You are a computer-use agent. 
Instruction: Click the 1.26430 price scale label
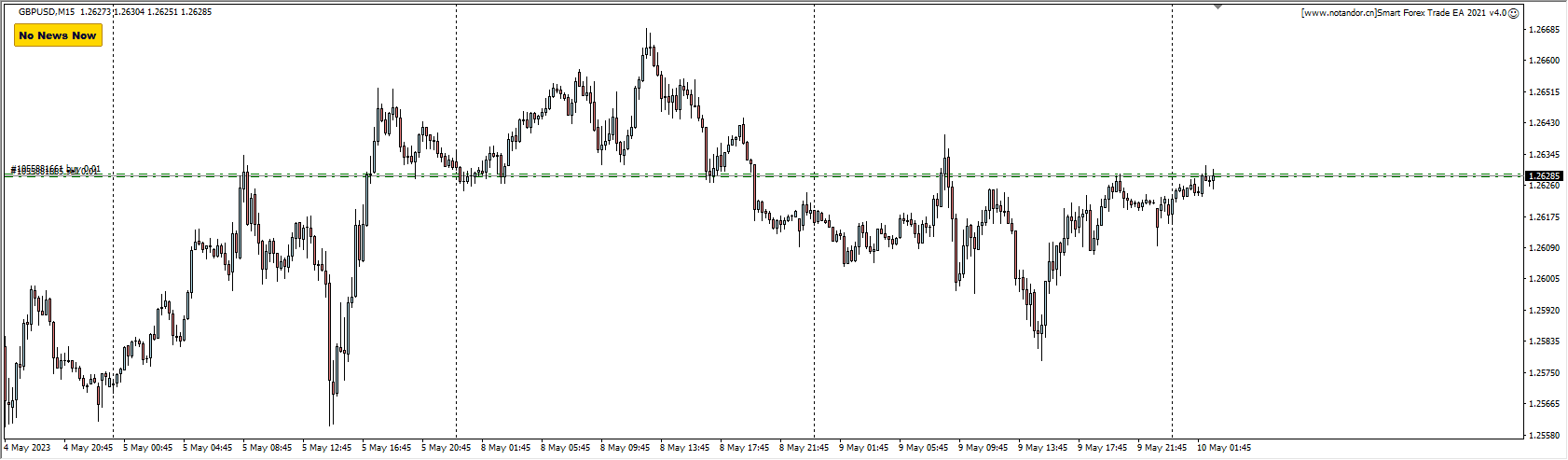(1546, 123)
